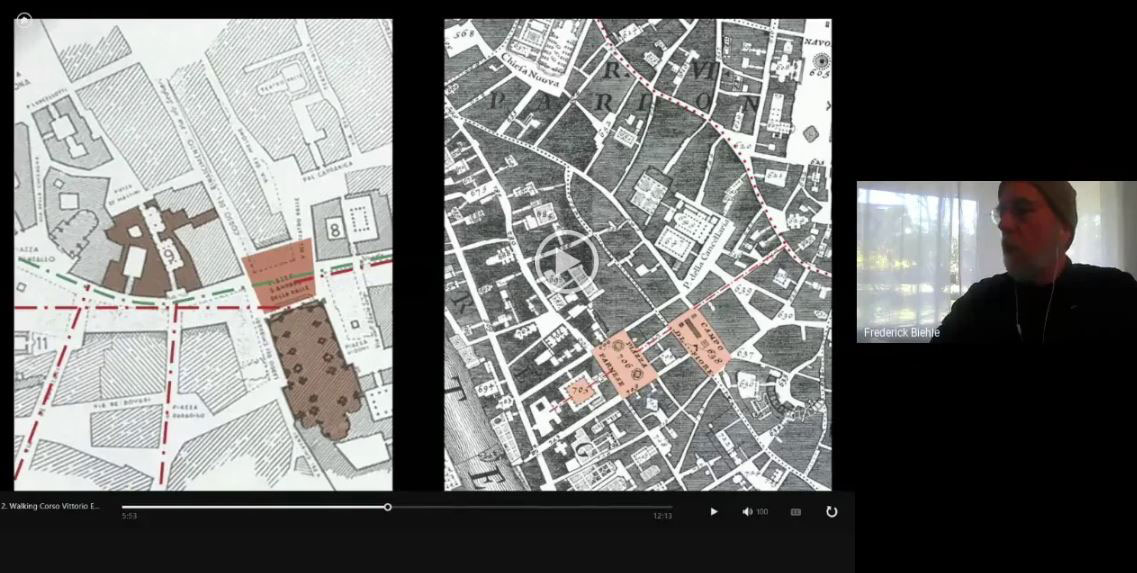Image resolution: width=1137 pixels, height=573 pixels.
Task: Seek to the unplayed part of the timeline
Action: [532, 507]
